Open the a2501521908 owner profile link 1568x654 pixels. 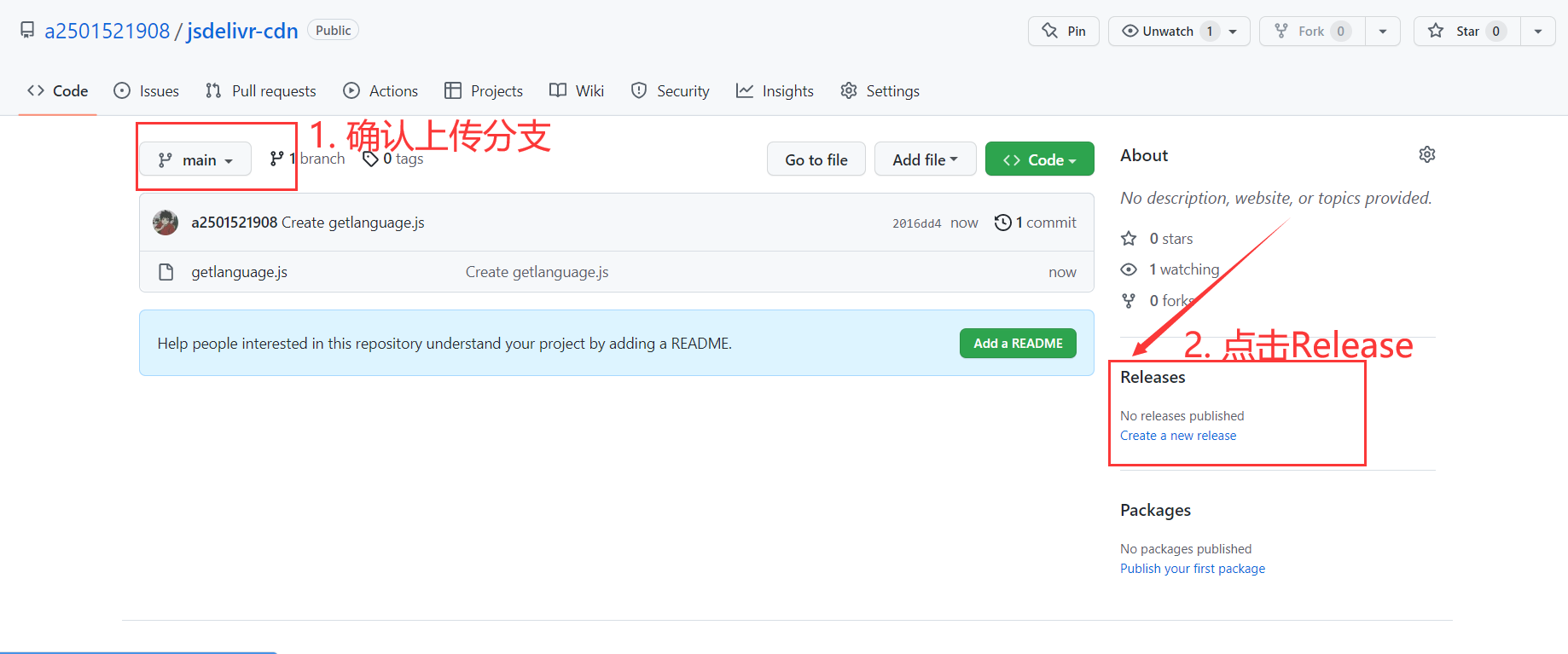(x=107, y=31)
